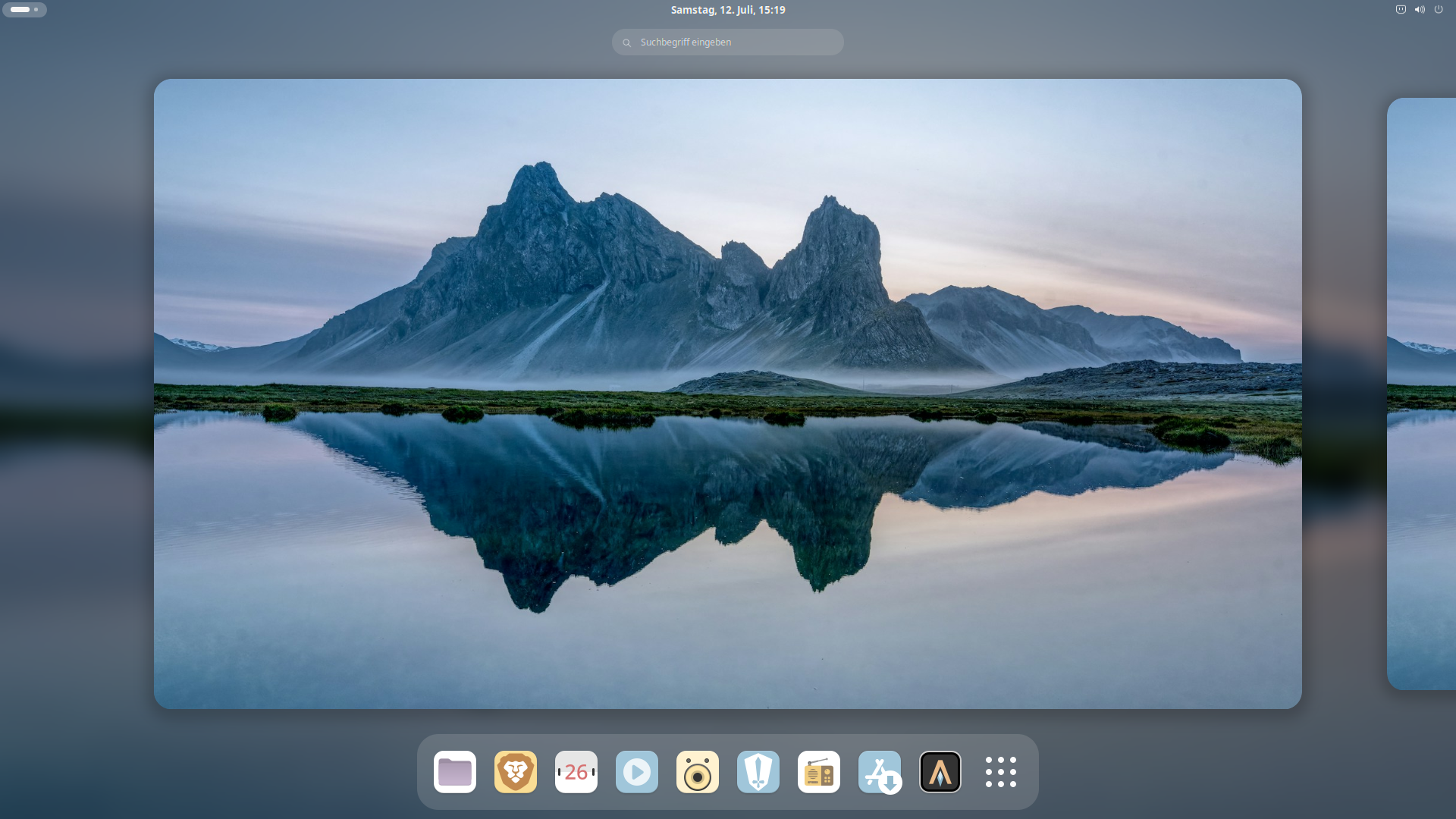Launch the video player with play icon
The image size is (1456, 819).
coord(637,772)
